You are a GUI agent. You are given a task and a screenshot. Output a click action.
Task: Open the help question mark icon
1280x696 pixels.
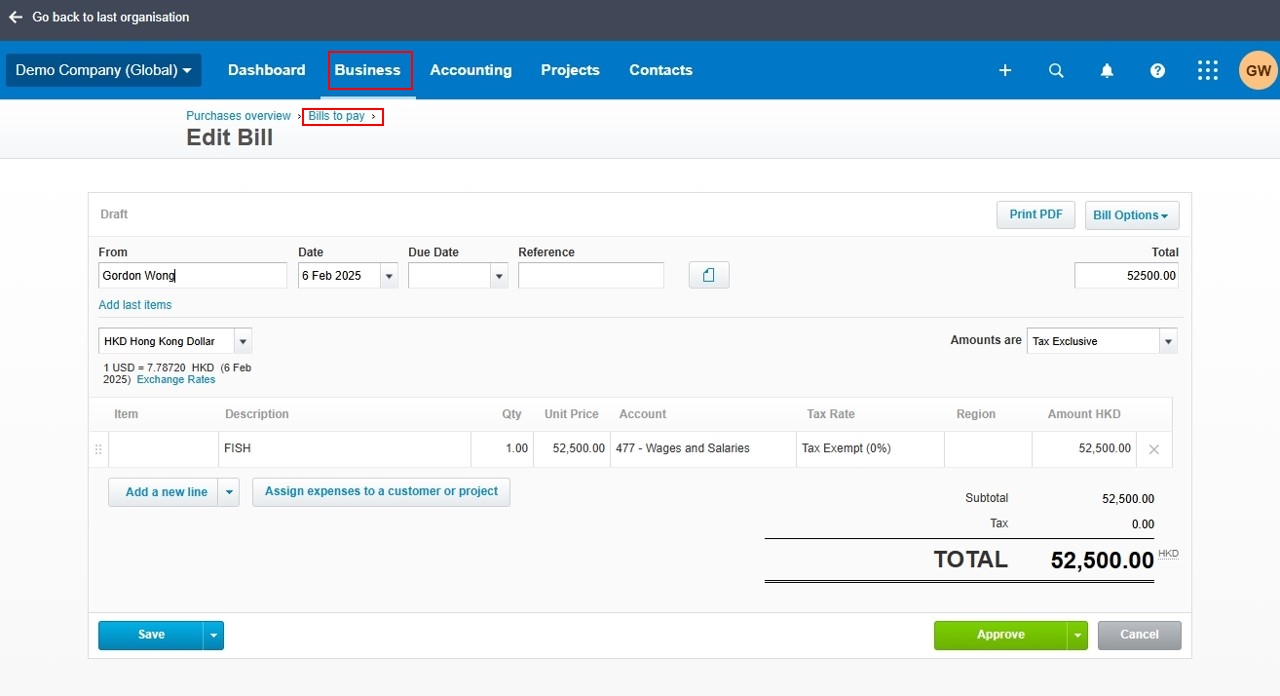tap(1157, 70)
